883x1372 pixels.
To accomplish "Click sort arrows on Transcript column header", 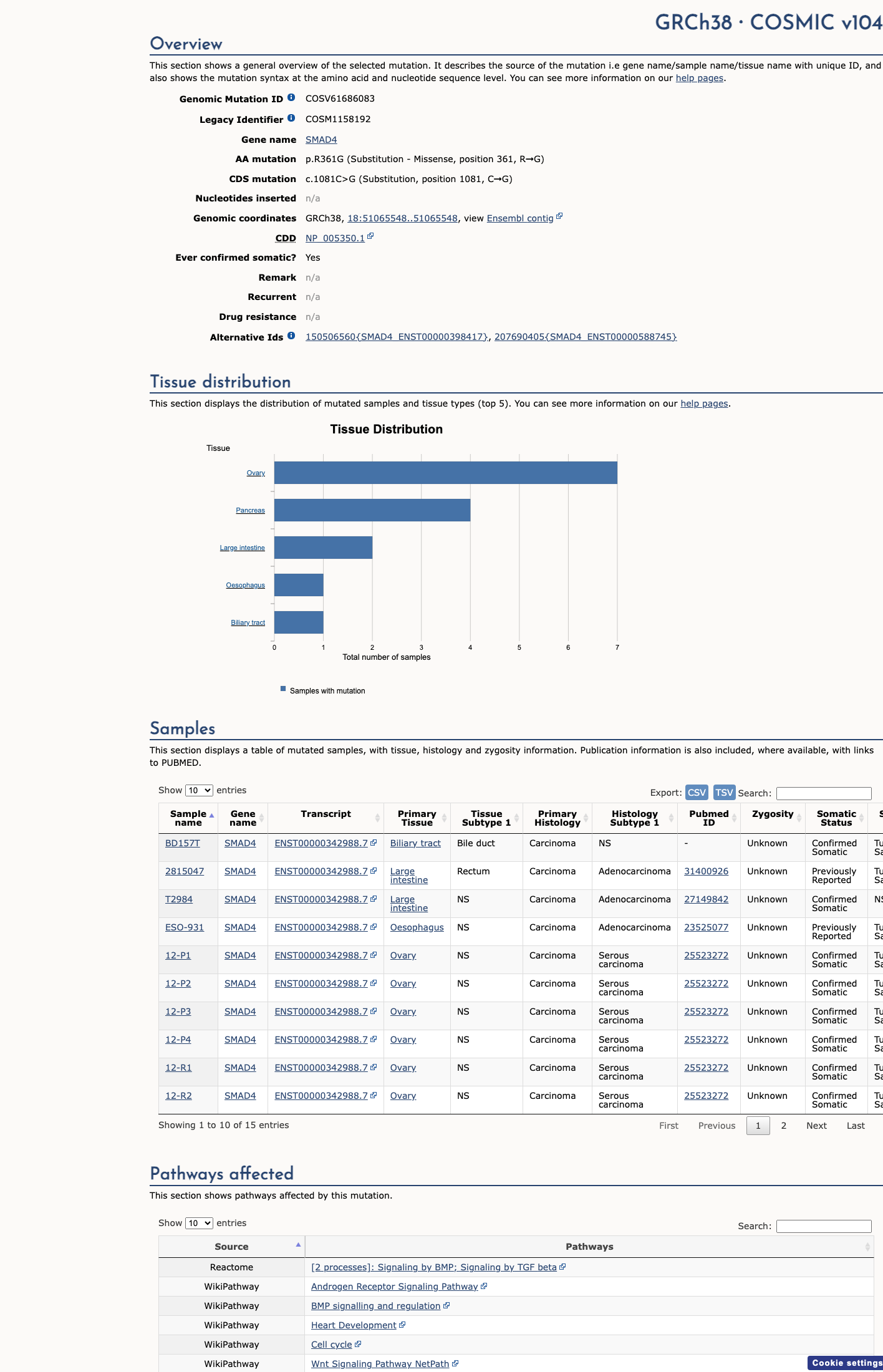I will click(x=377, y=818).
